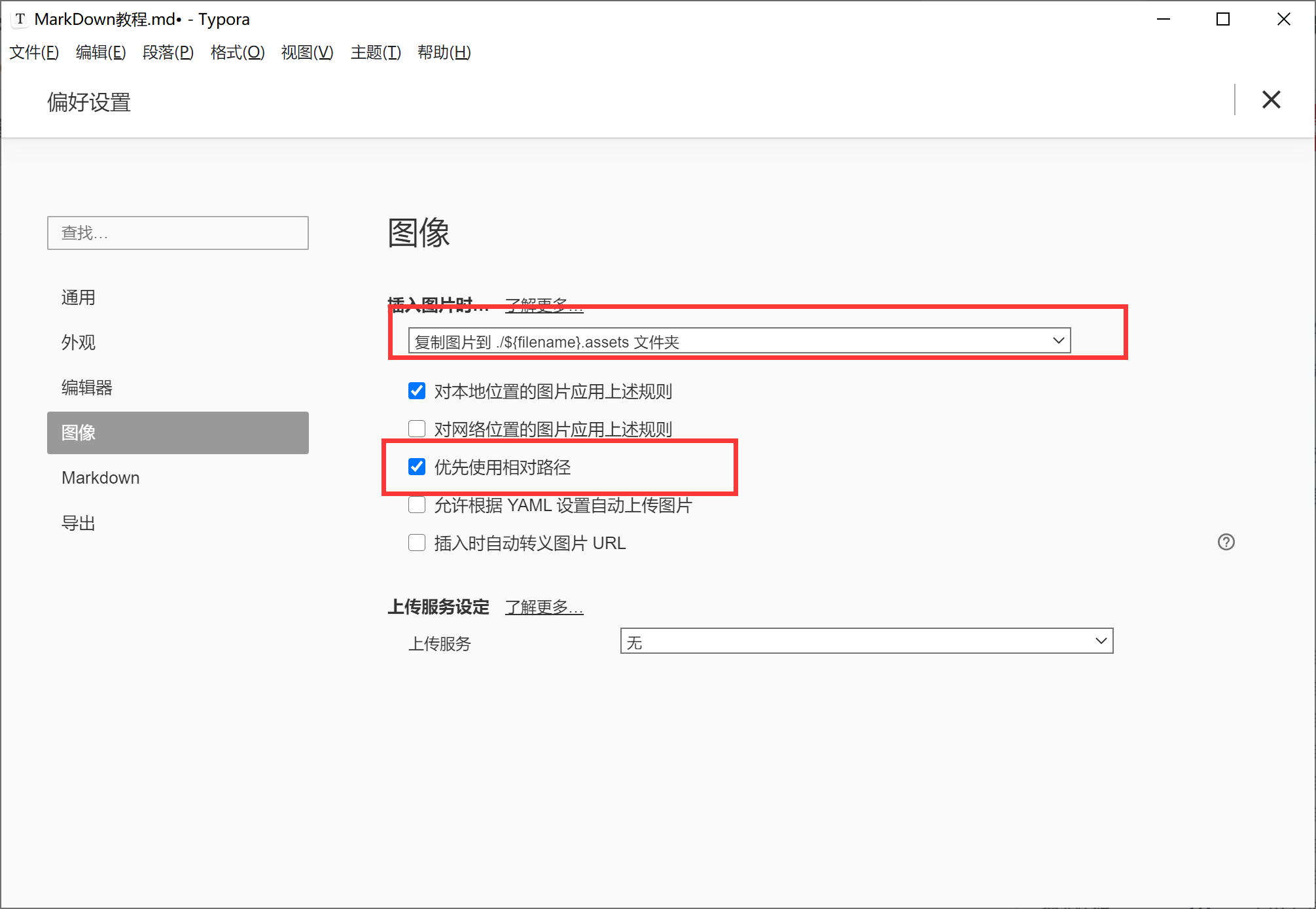Click the 了解更多 link beside upload service heading
The width and height of the screenshot is (1316, 909).
pyautogui.click(x=544, y=607)
